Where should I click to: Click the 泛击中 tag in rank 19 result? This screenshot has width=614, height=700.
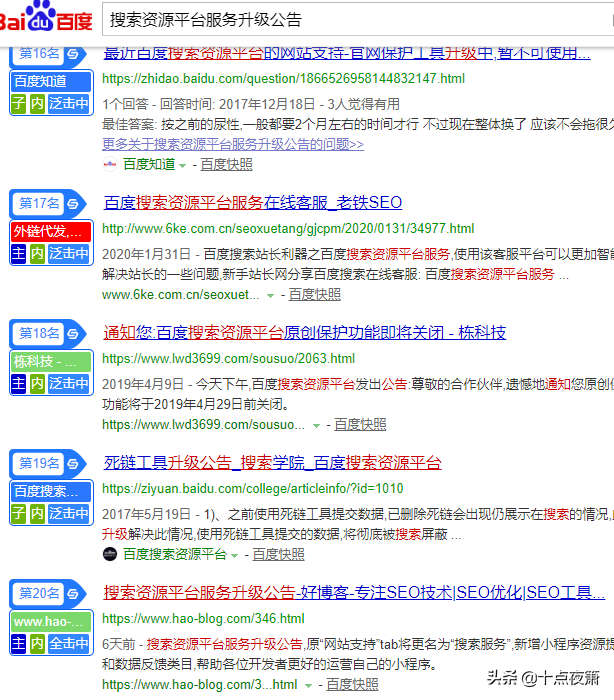click(x=68, y=513)
